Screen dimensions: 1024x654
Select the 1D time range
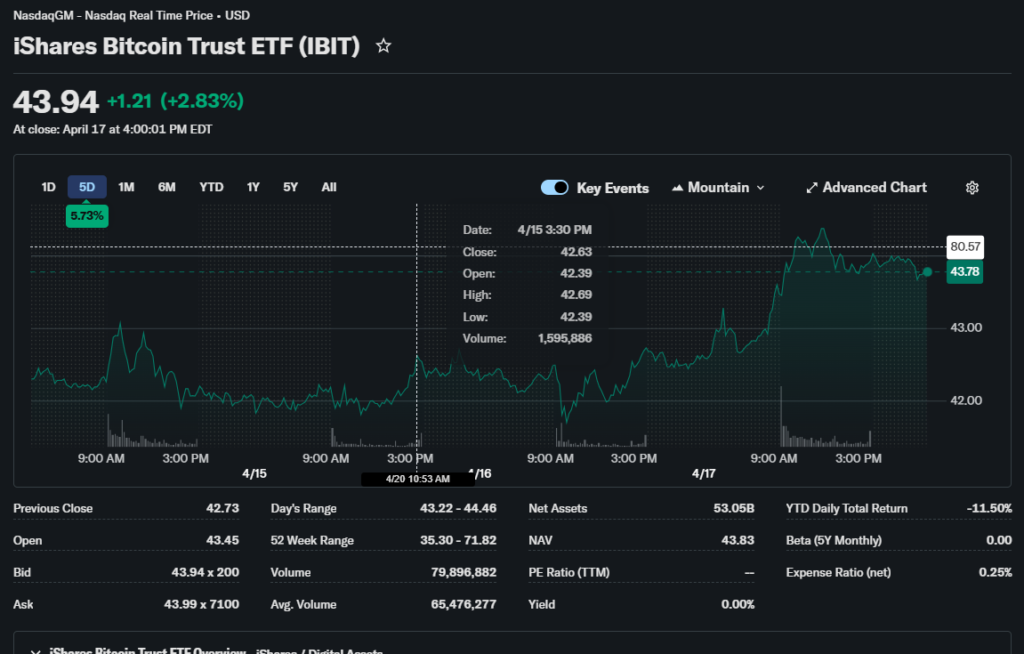[x=48, y=187]
